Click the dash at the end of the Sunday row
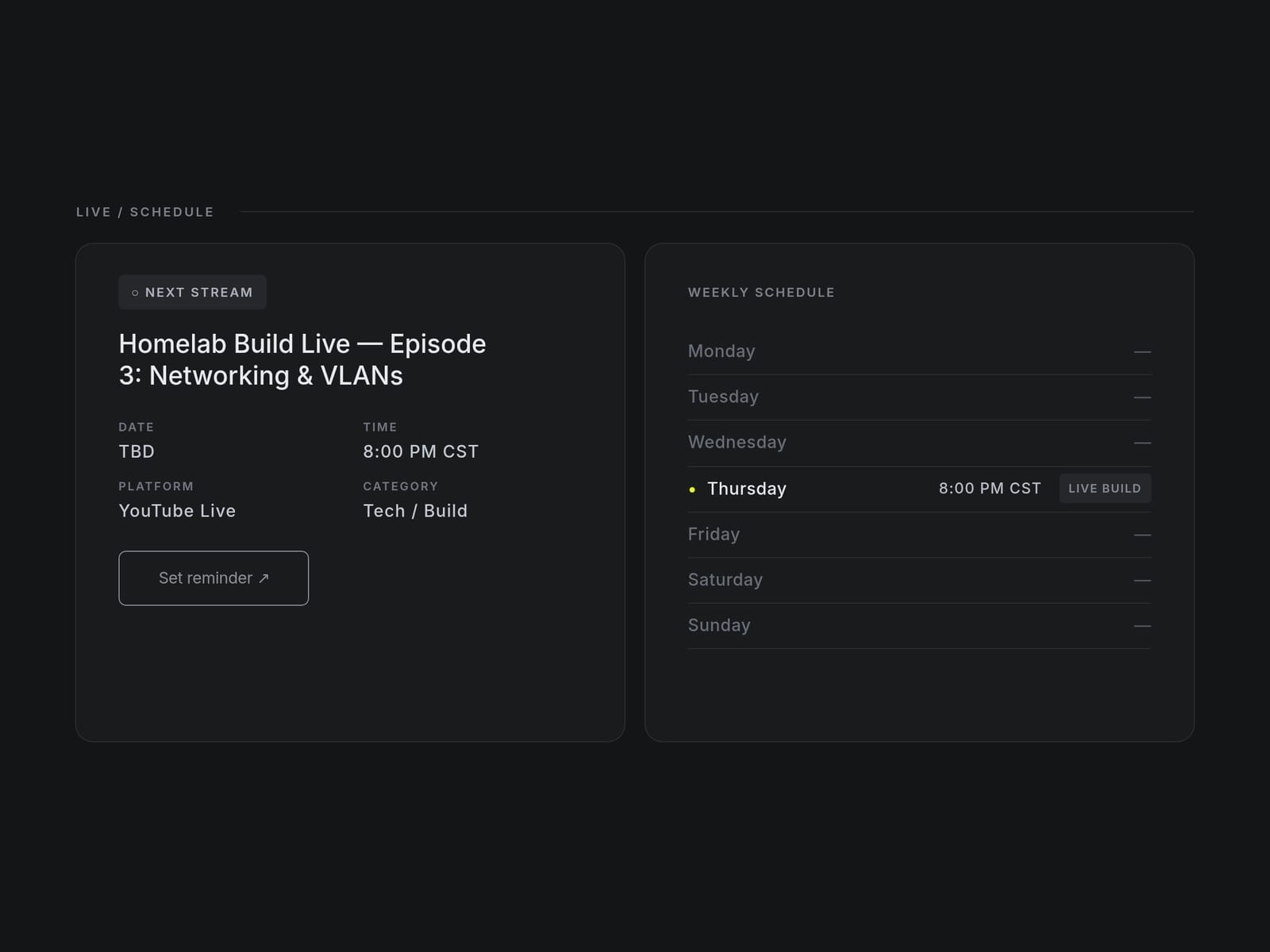The height and width of the screenshot is (952, 1270). click(1142, 626)
